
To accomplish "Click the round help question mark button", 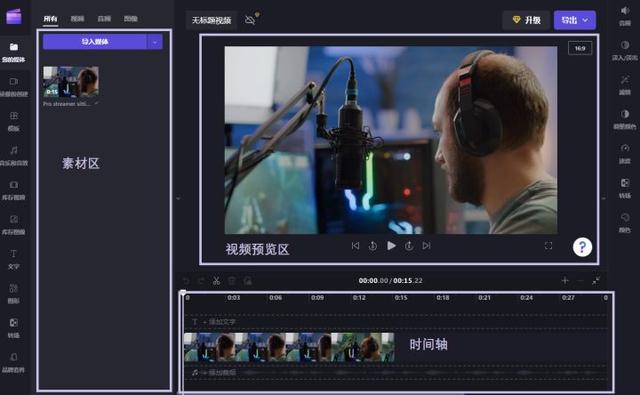I will (x=582, y=247).
